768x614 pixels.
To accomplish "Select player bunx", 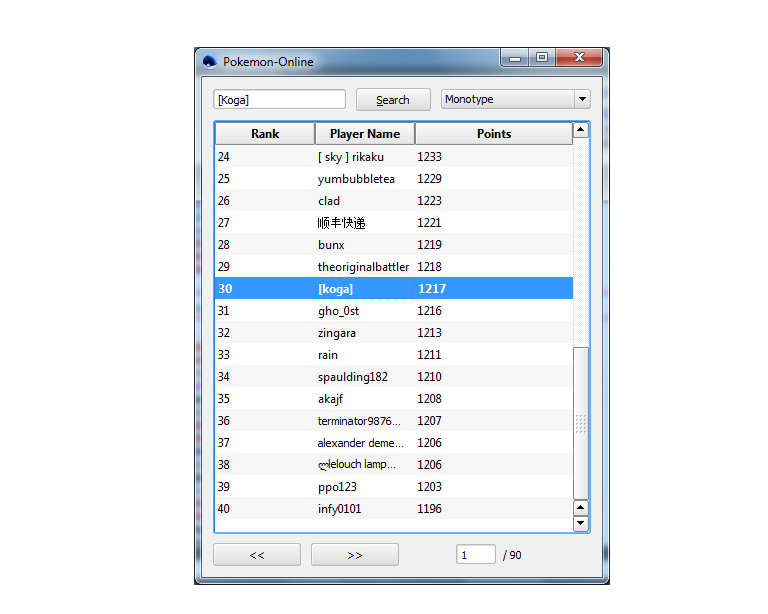I will [331, 245].
